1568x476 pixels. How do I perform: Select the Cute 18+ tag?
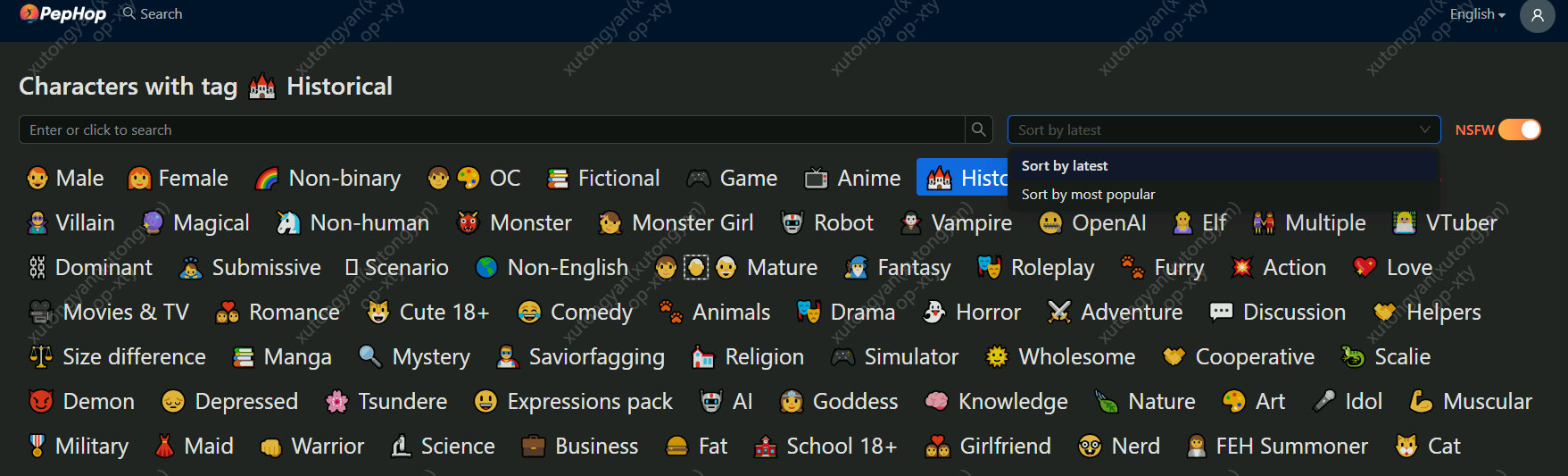(428, 312)
